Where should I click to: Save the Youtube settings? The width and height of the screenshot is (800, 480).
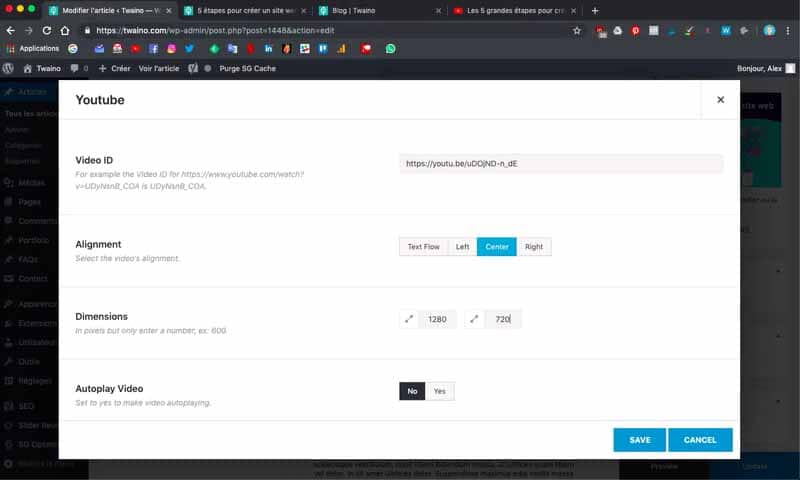639,440
